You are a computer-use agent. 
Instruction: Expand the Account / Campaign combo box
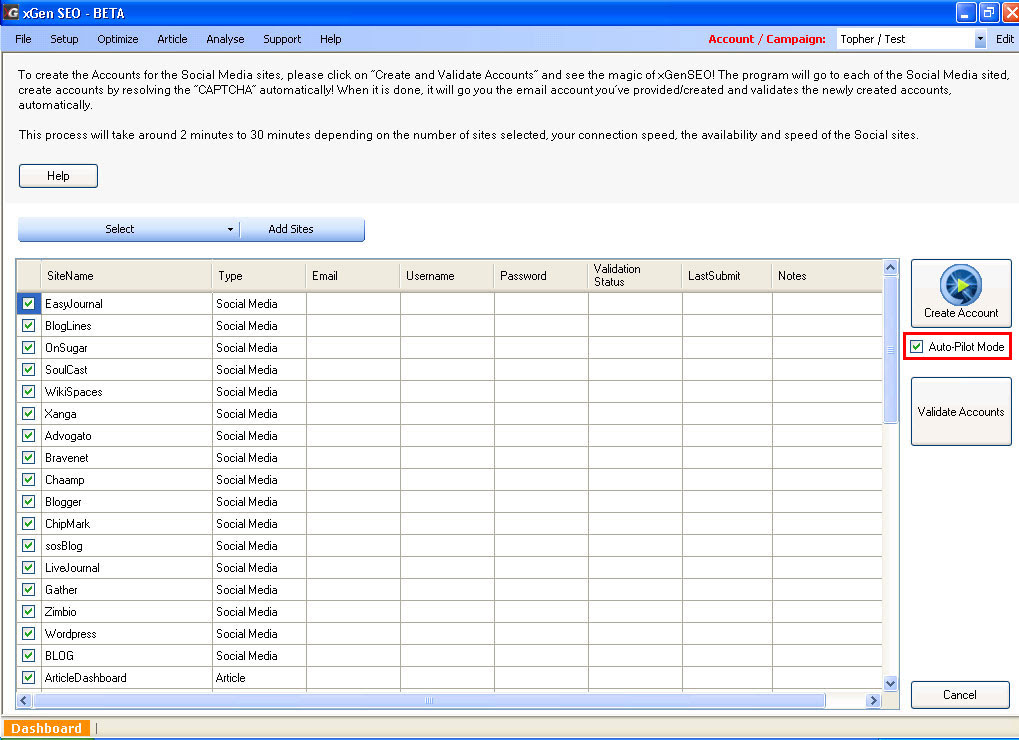pos(980,39)
